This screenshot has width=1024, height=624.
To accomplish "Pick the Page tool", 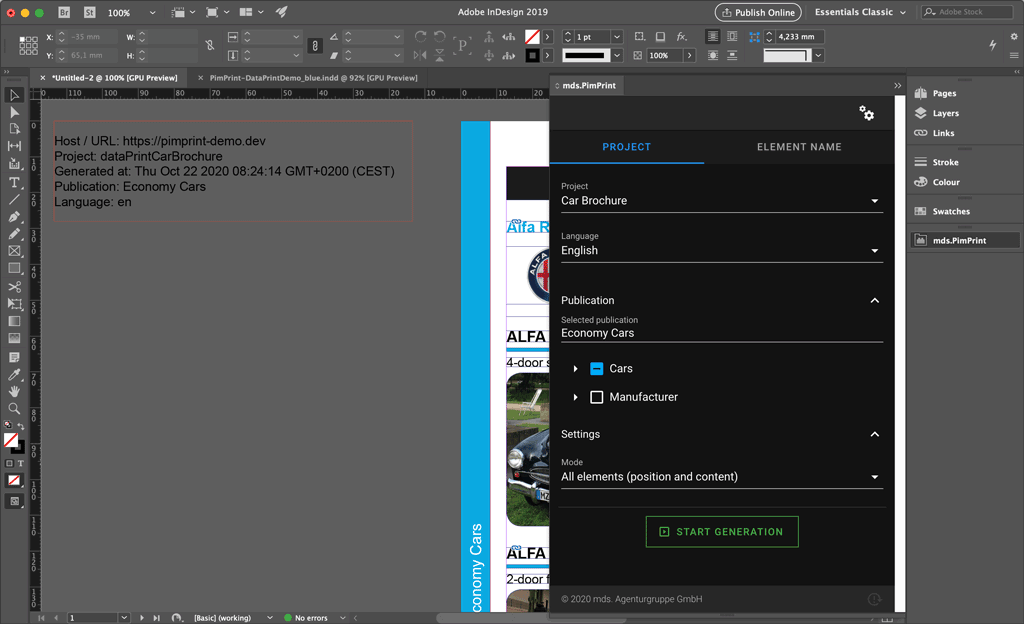I will pos(14,129).
